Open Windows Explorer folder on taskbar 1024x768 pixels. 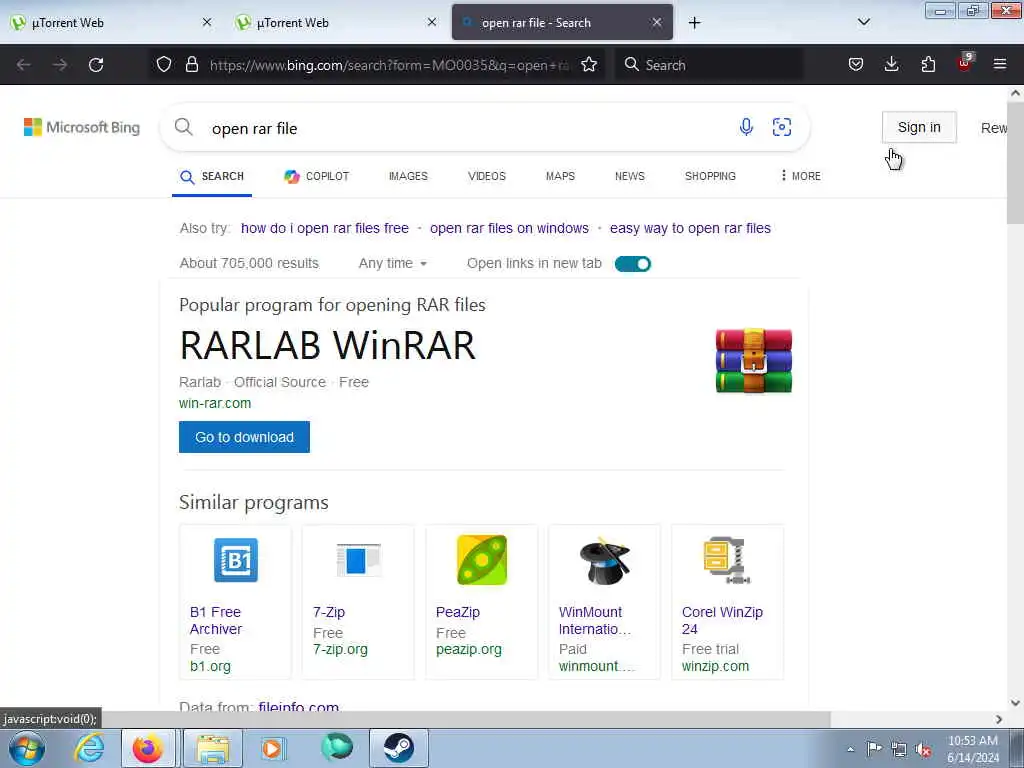[x=212, y=748]
